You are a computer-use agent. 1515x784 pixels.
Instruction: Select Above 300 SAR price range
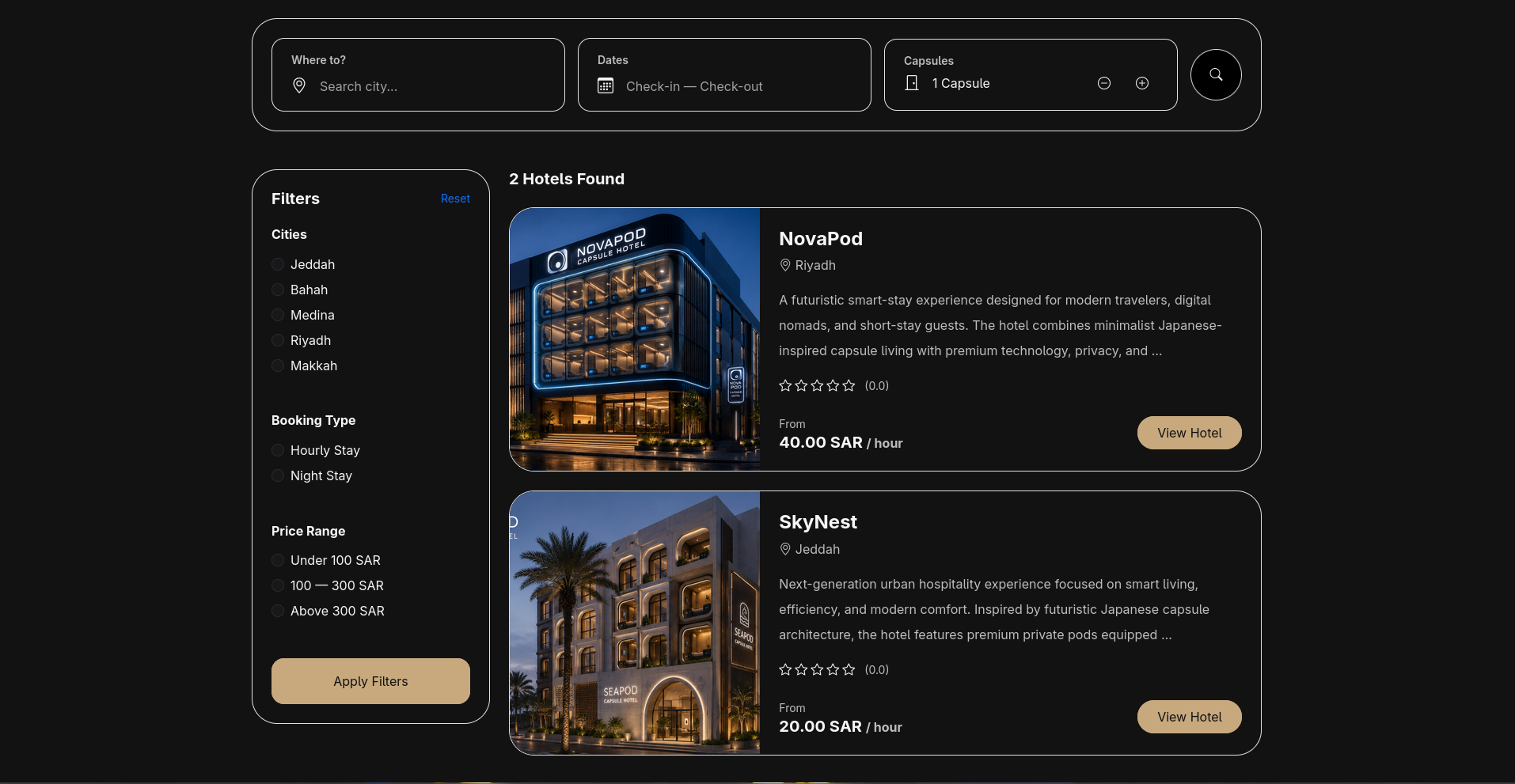(278, 611)
